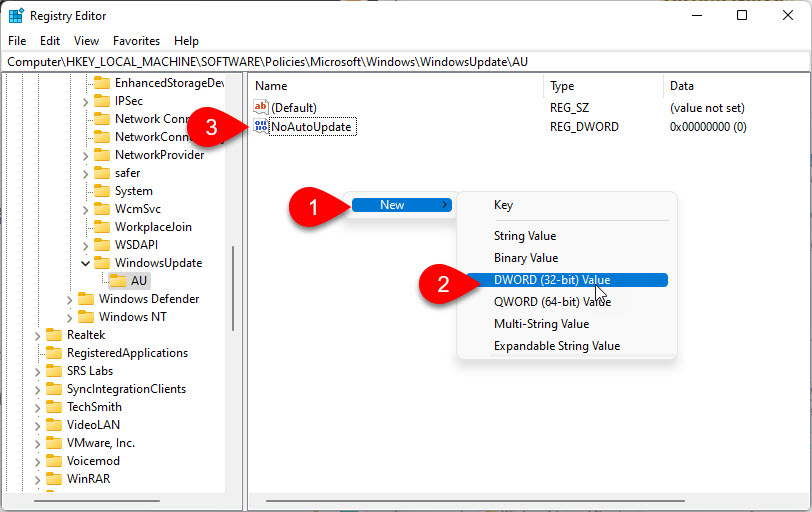Open the File menu
This screenshot has width=812, height=512.
tap(17, 41)
